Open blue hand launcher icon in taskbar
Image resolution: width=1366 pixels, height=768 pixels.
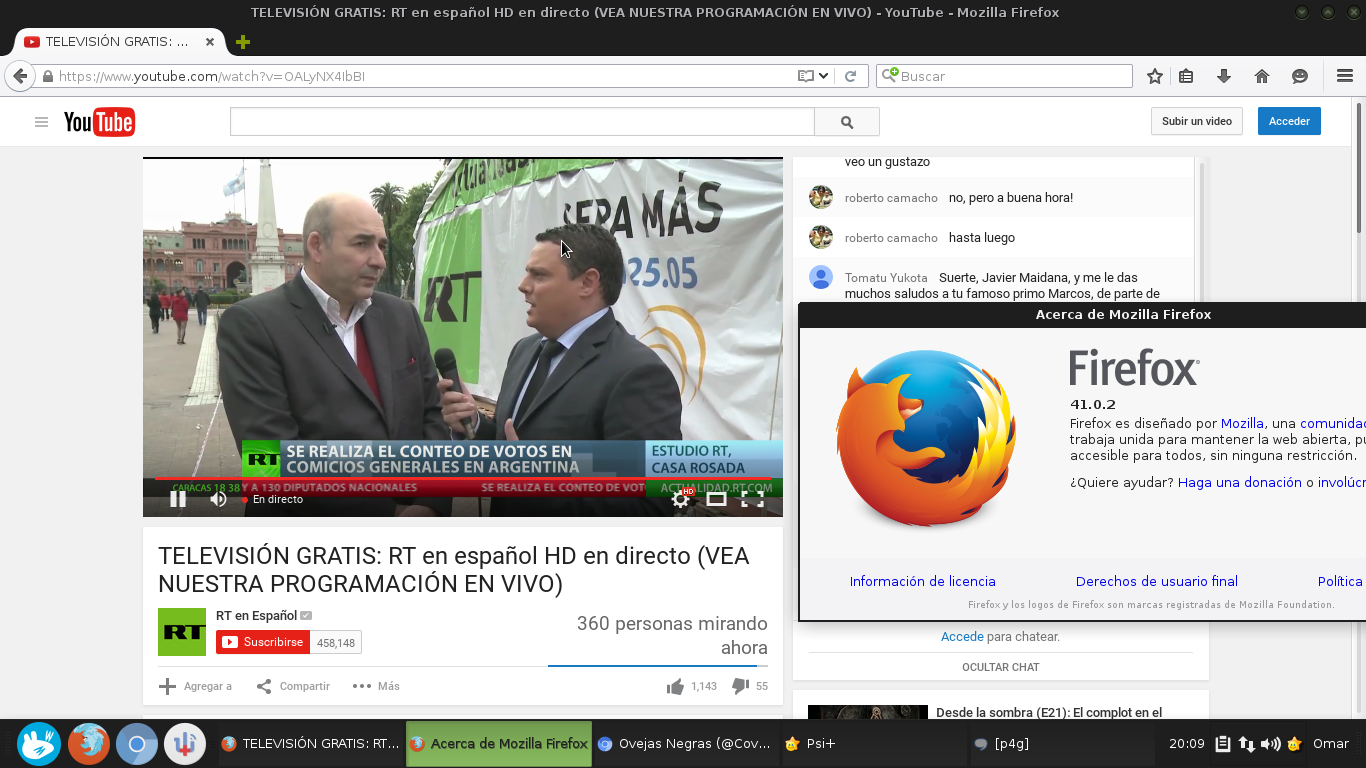pos(40,744)
